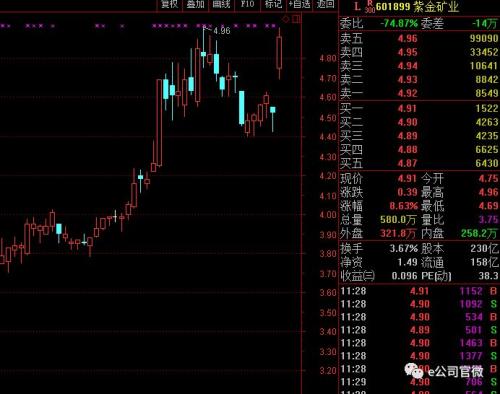Click the purple info markers row
Viewport: 500px width, 394px height.
138,26
